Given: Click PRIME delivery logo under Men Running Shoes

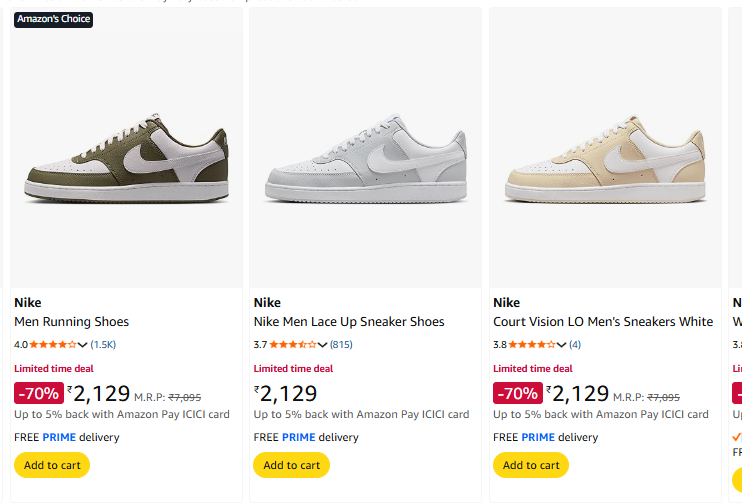Looking at the screenshot, I should click(x=60, y=437).
